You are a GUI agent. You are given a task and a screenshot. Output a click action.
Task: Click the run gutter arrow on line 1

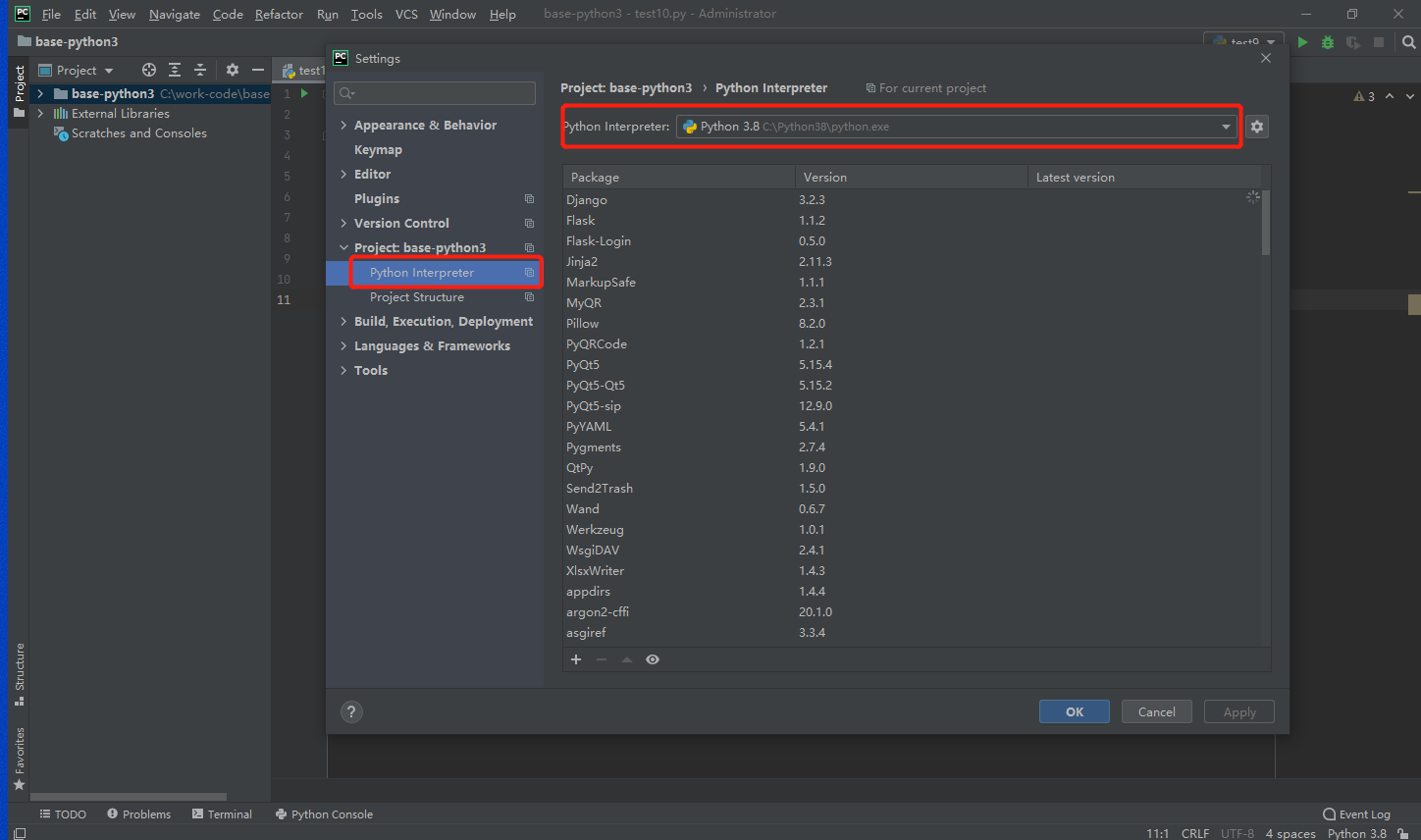[x=304, y=93]
